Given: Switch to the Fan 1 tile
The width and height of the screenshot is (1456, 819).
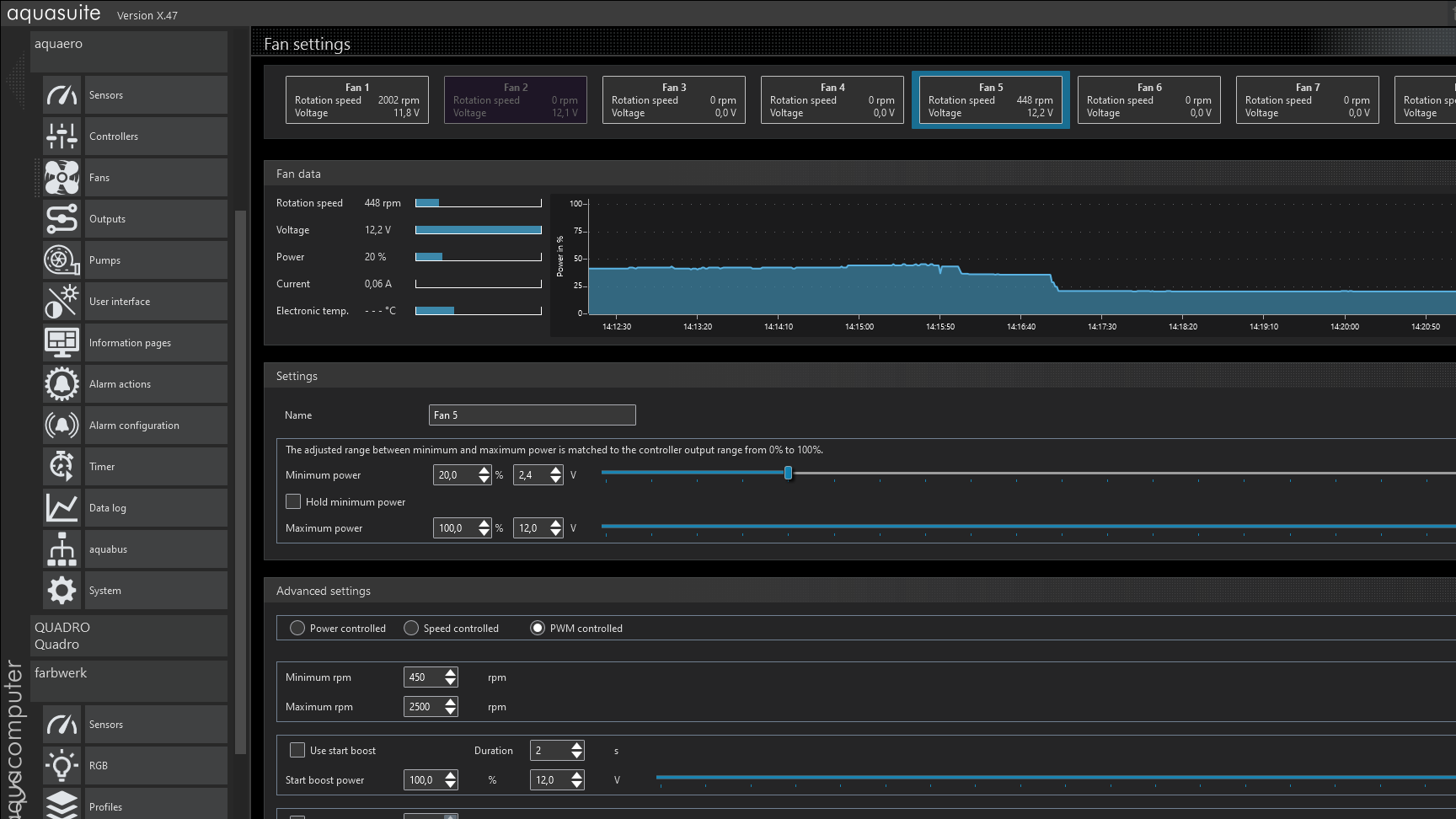Looking at the screenshot, I should (x=356, y=99).
